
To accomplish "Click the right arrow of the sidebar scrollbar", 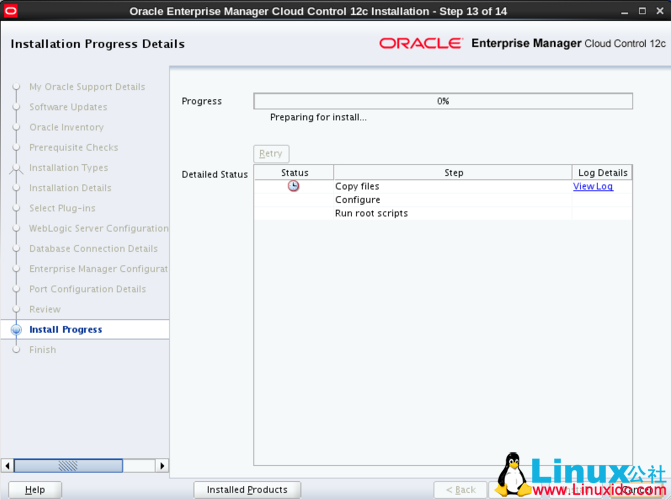I will click(162, 465).
